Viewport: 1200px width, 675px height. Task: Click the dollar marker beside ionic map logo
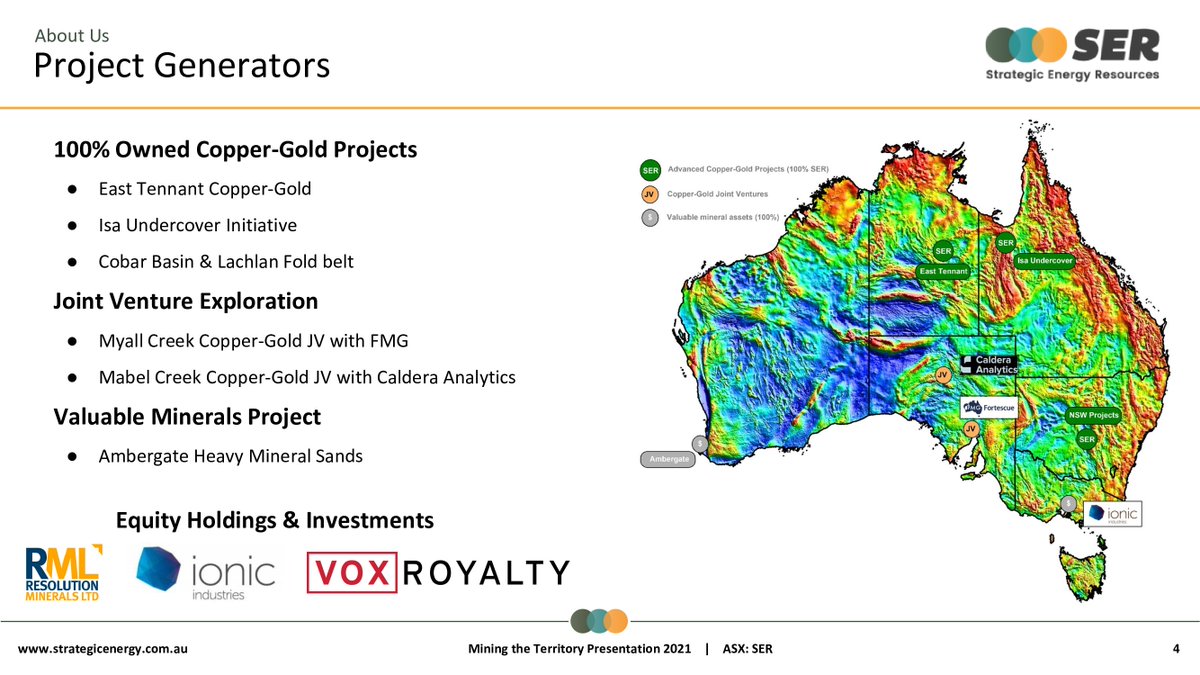tap(1069, 503)
